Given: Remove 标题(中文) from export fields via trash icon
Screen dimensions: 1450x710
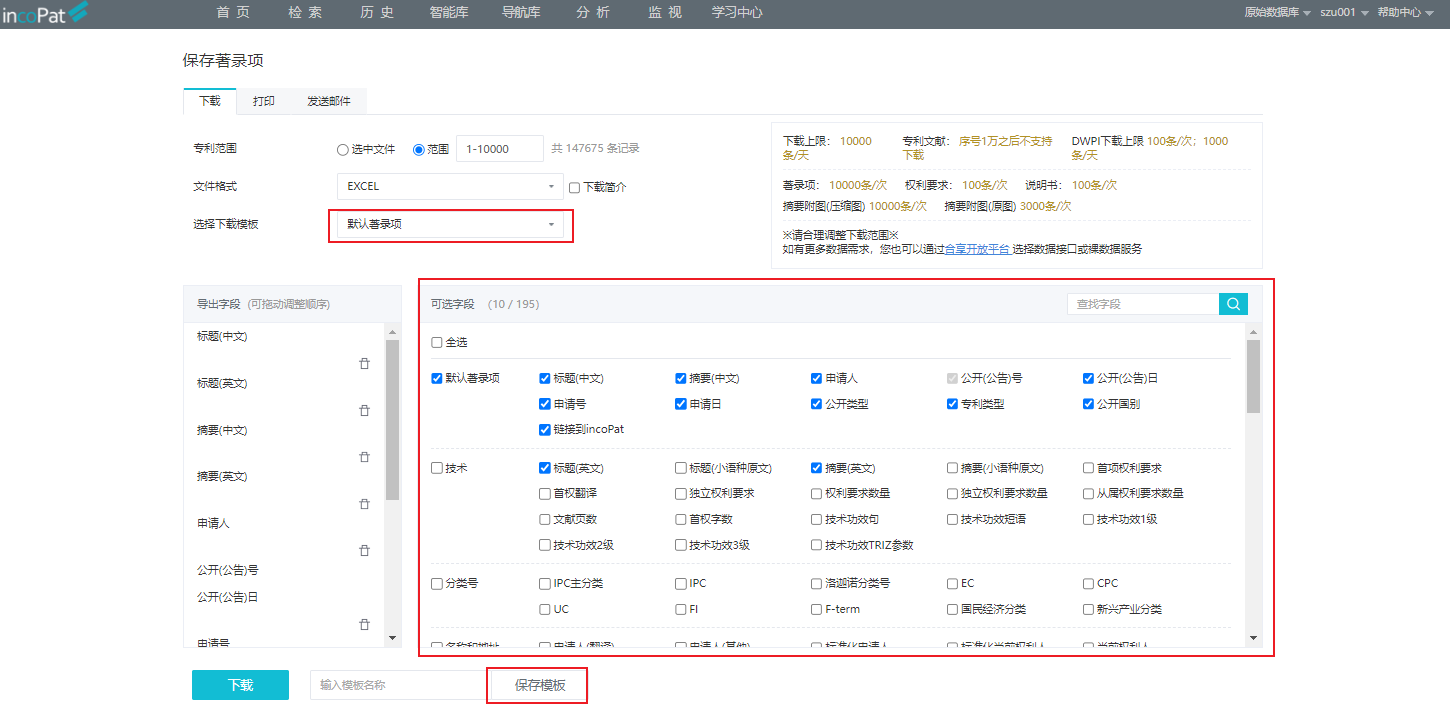Looking at the screenshot, I should click(364, 364).
